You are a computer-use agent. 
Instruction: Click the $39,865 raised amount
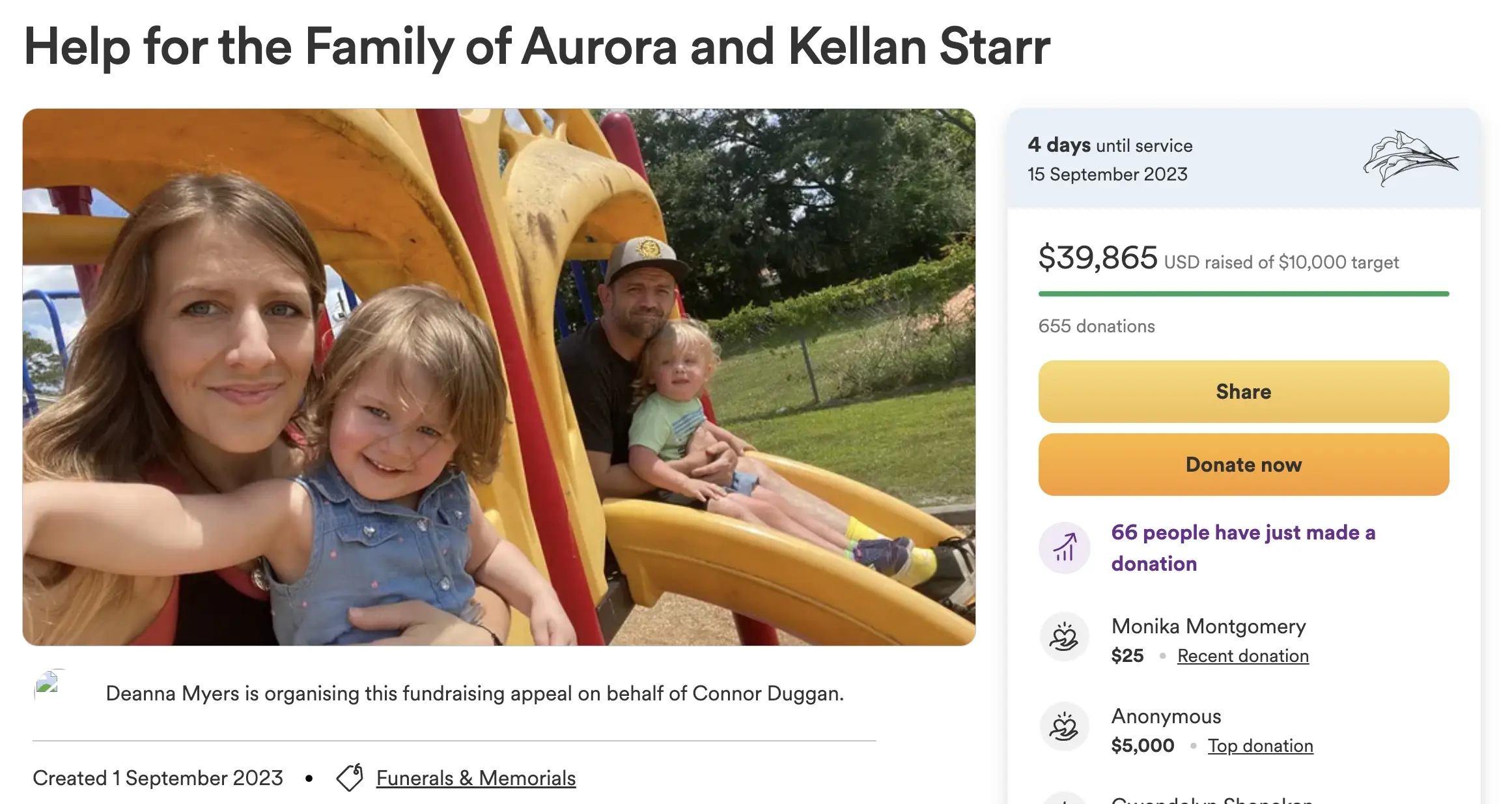pos(1098,258)
